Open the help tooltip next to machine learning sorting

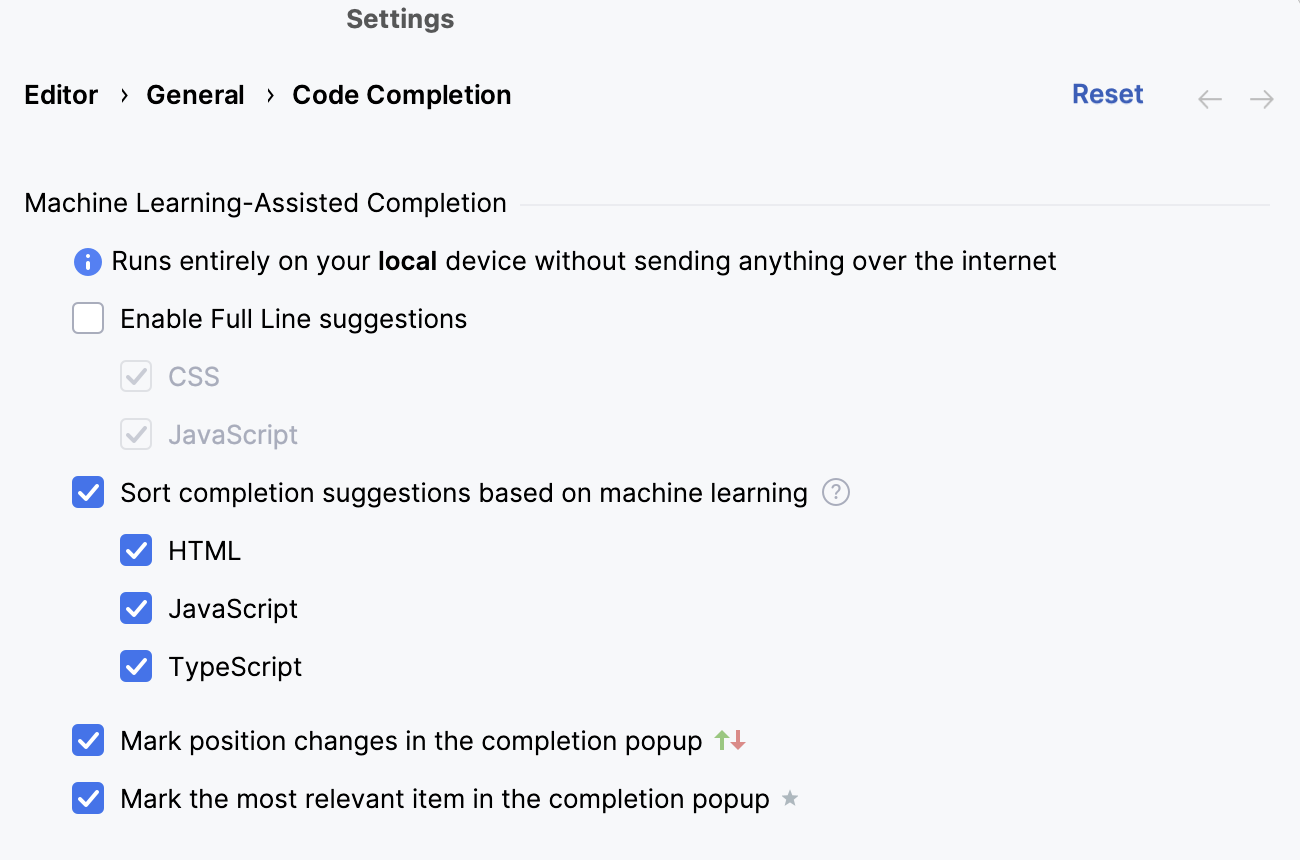pos(836,492)
